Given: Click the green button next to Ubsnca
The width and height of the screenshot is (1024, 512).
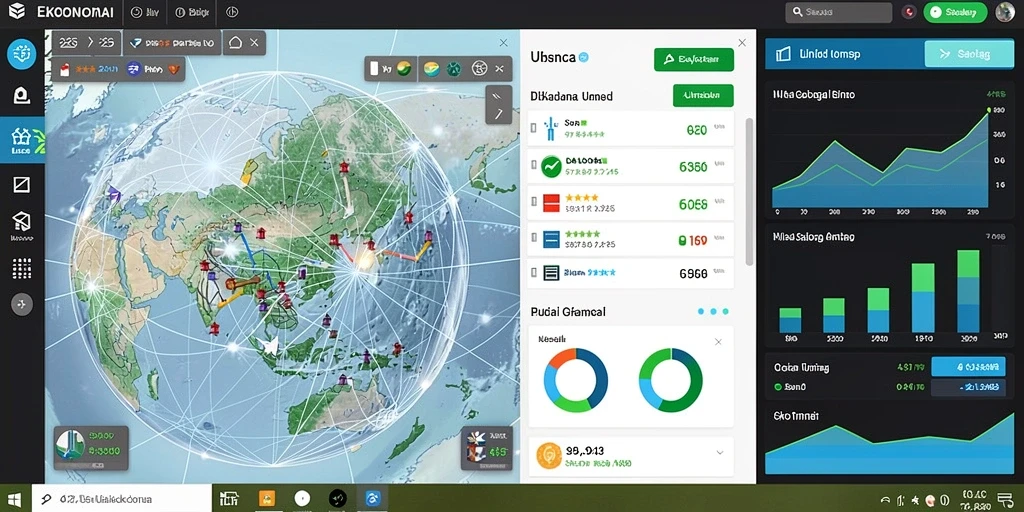Looking at the screenshot, I should click(x=694, y=59).
